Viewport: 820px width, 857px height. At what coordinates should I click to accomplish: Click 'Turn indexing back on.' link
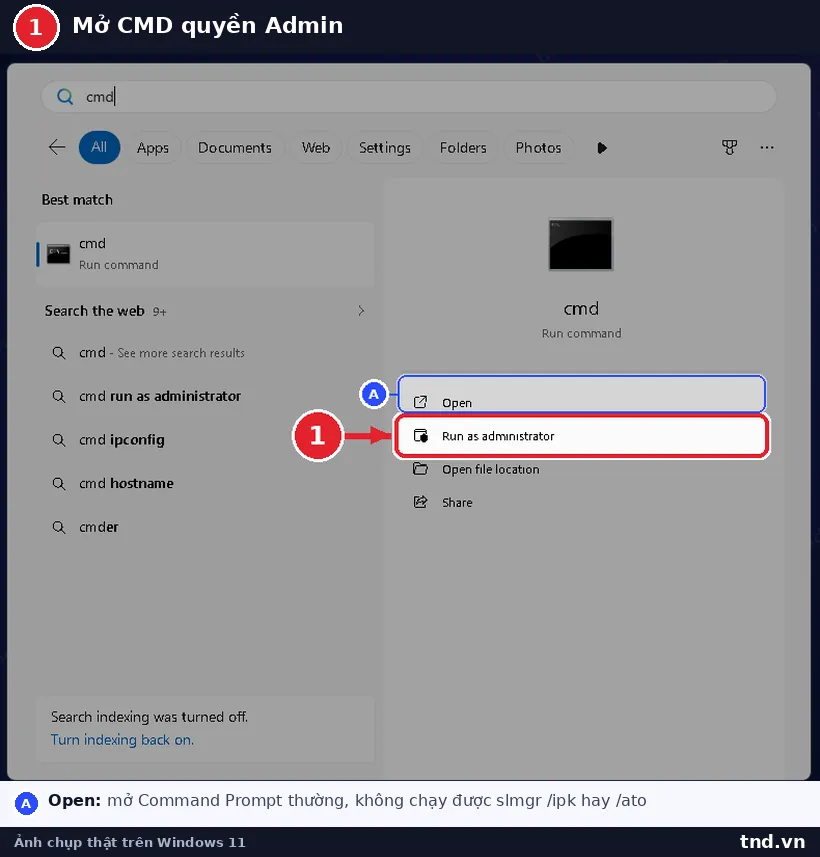[x=122, y=740]
